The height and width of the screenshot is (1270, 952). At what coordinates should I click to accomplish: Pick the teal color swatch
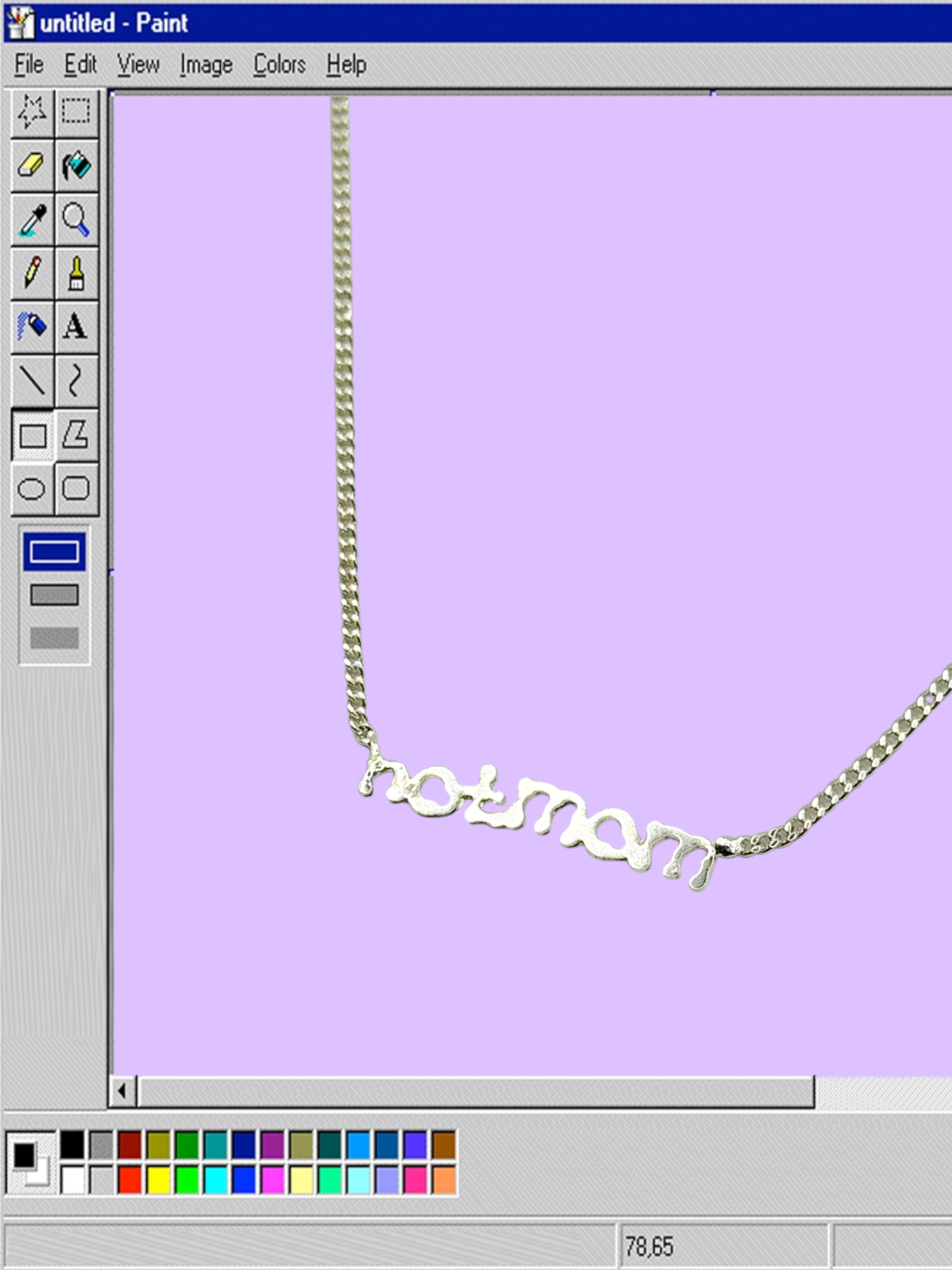tap(215, 1145)
